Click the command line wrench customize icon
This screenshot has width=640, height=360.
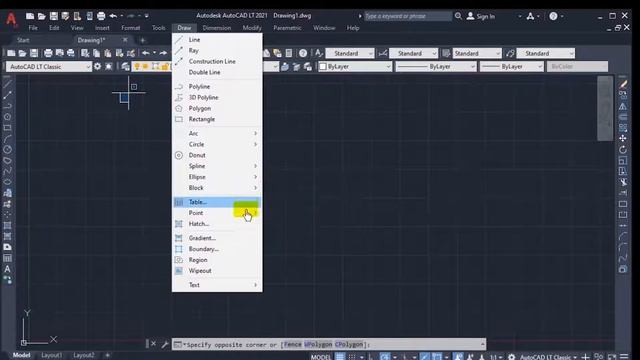[164, 344]
